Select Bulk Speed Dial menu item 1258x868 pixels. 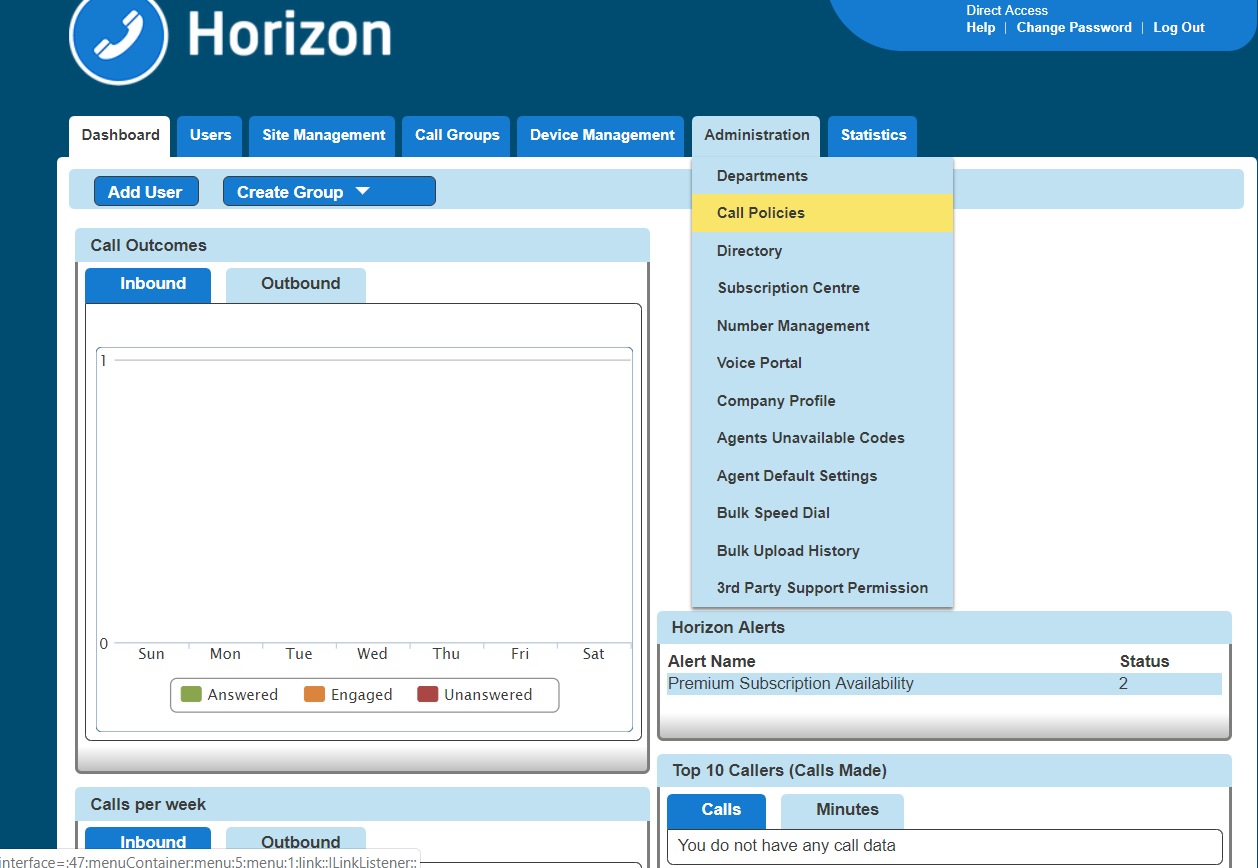click(822, 513)
